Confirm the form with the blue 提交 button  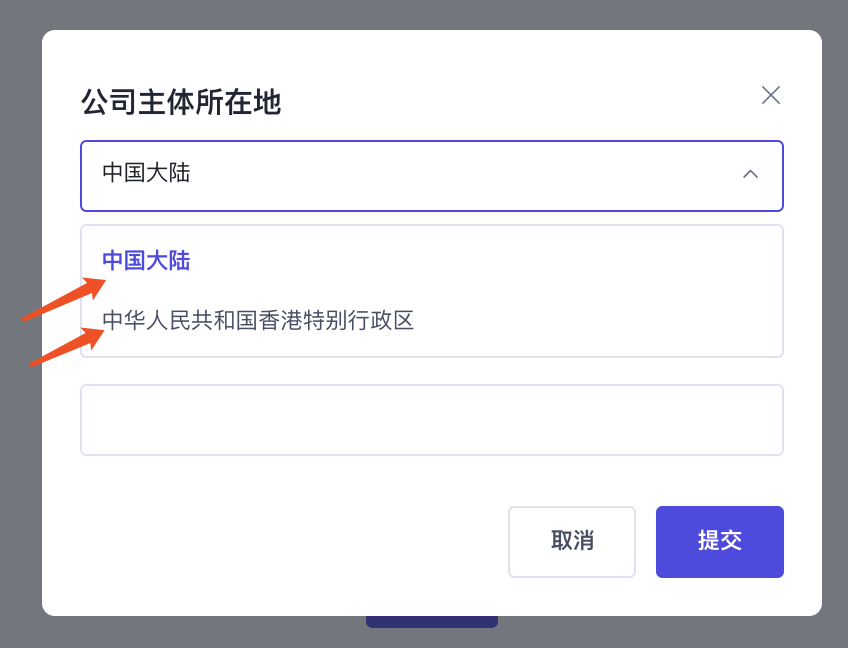719,541
